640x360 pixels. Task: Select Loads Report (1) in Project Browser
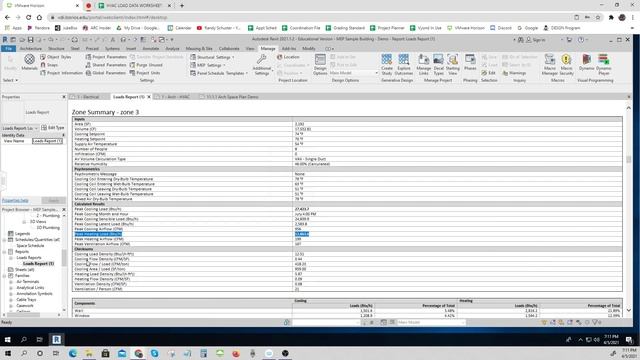pyautogui.click(x=38, y=264)
